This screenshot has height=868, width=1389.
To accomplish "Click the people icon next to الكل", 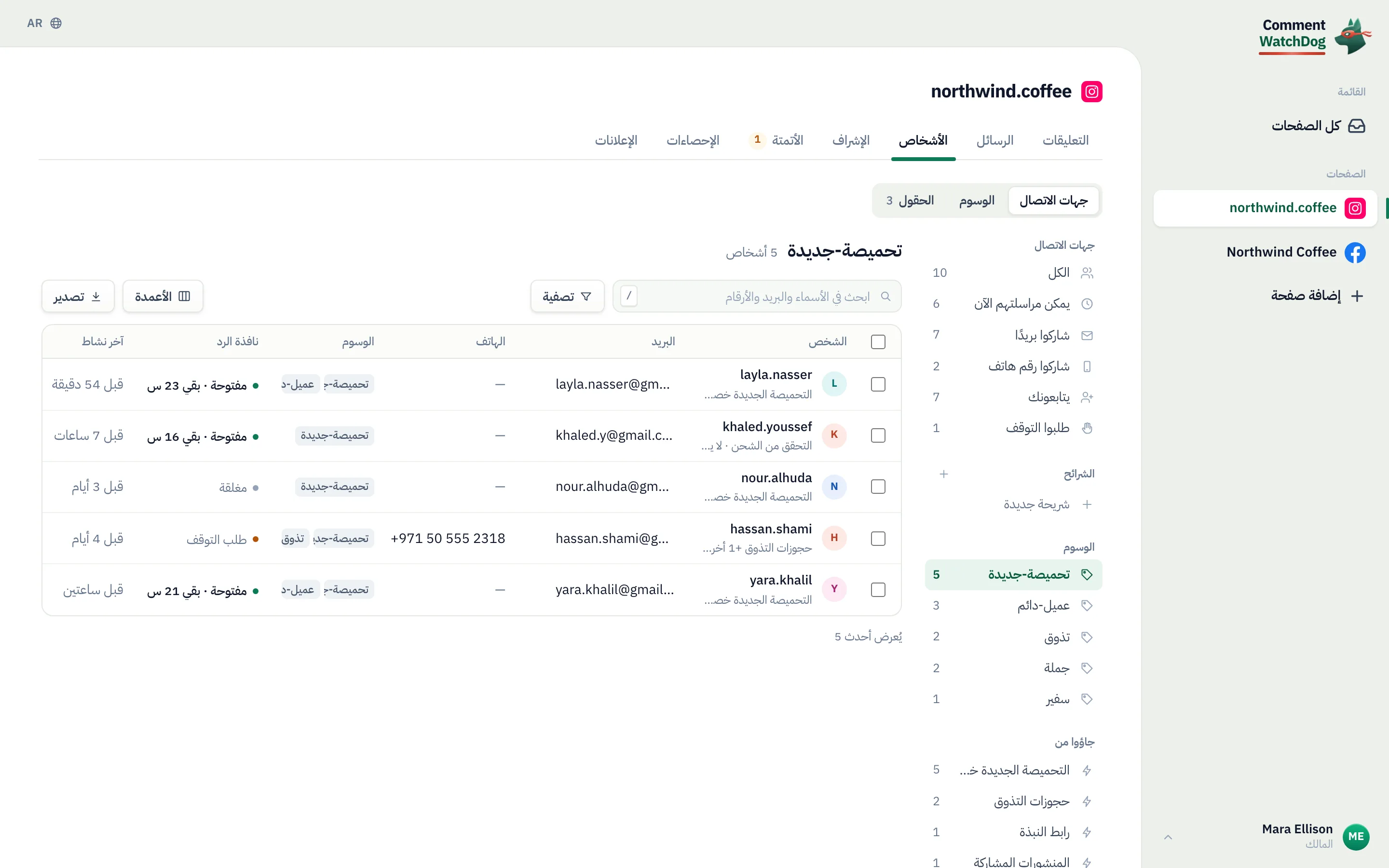I will (1087, 272).
